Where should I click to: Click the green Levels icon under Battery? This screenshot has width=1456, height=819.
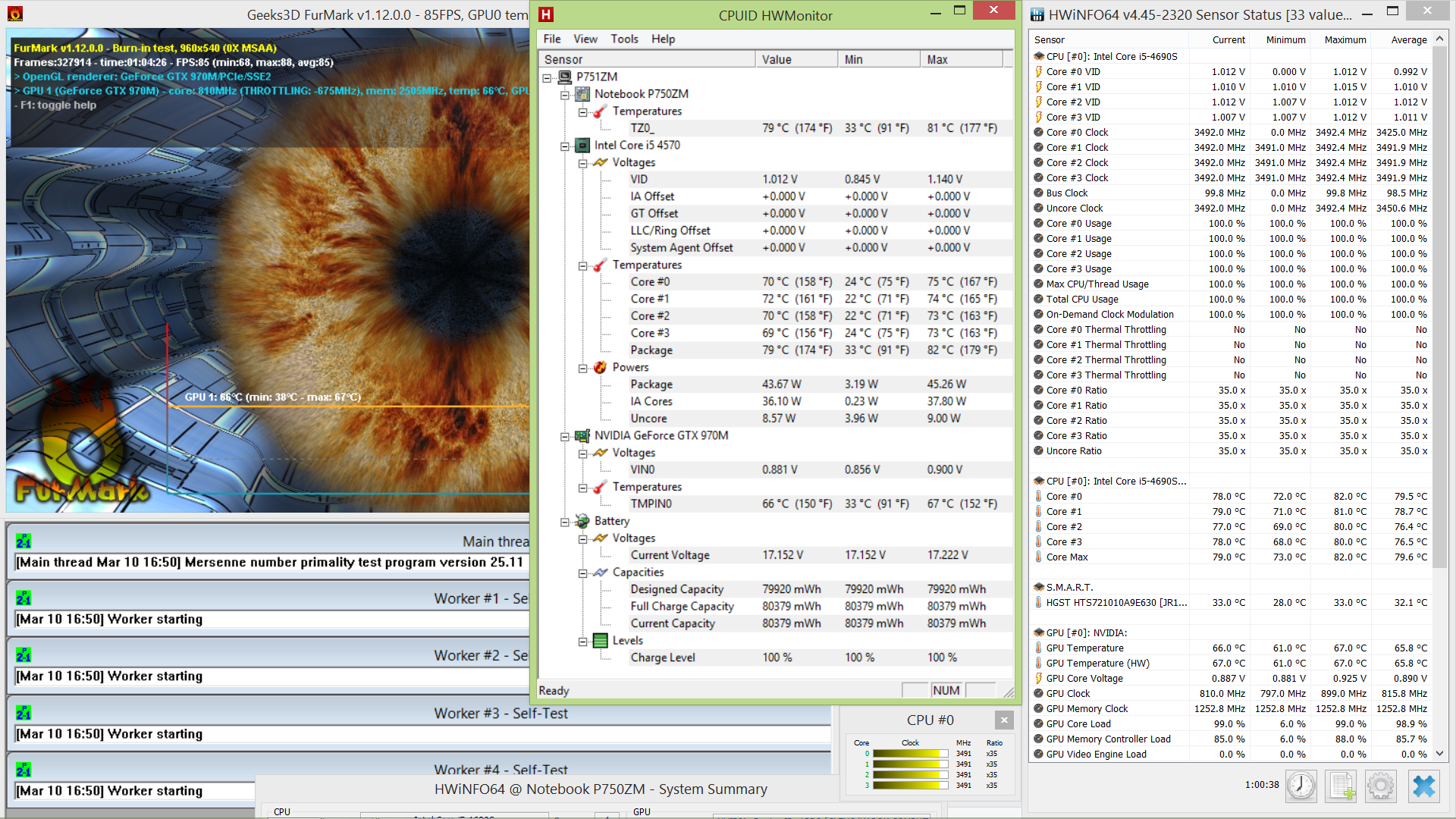click(600, 641)
